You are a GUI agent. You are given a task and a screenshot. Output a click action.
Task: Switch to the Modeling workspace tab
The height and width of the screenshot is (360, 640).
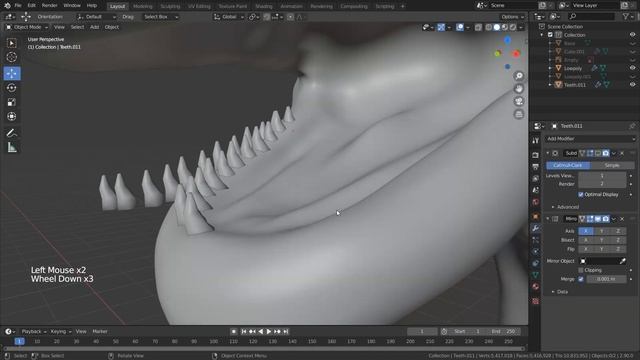(142, 6)
